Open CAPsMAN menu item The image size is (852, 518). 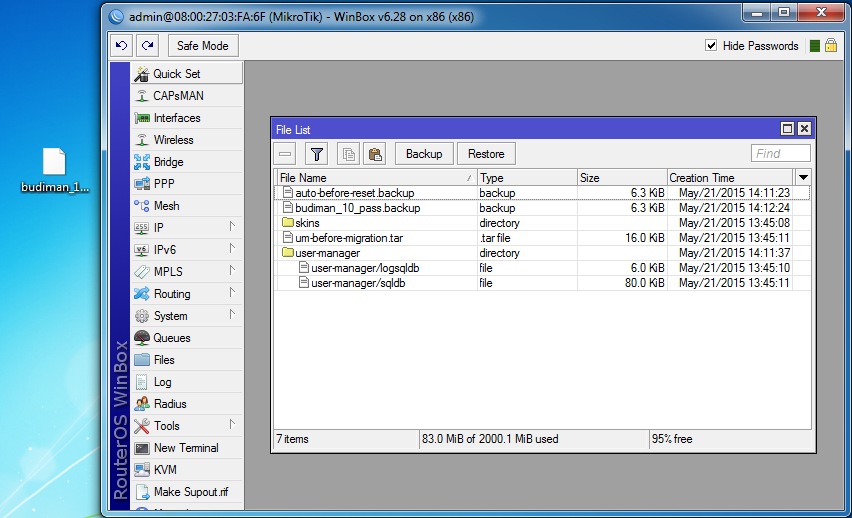point(187,96)
